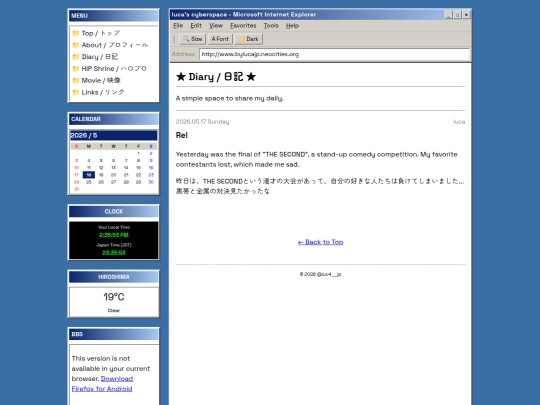Open the Tools menu

pyautogui.click(x=271, y=26)
